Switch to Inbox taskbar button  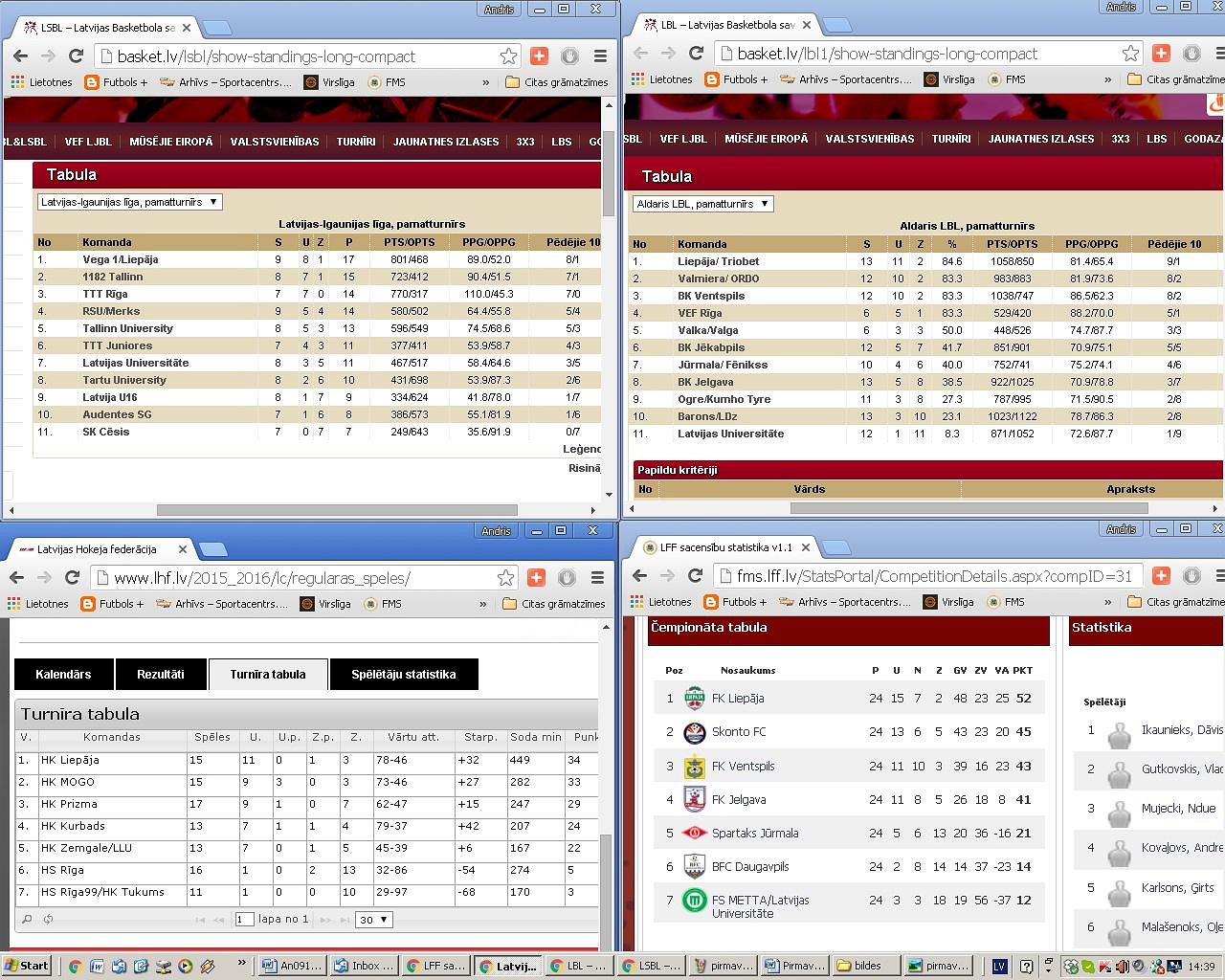pyautogui.click(x=363, y=966)
